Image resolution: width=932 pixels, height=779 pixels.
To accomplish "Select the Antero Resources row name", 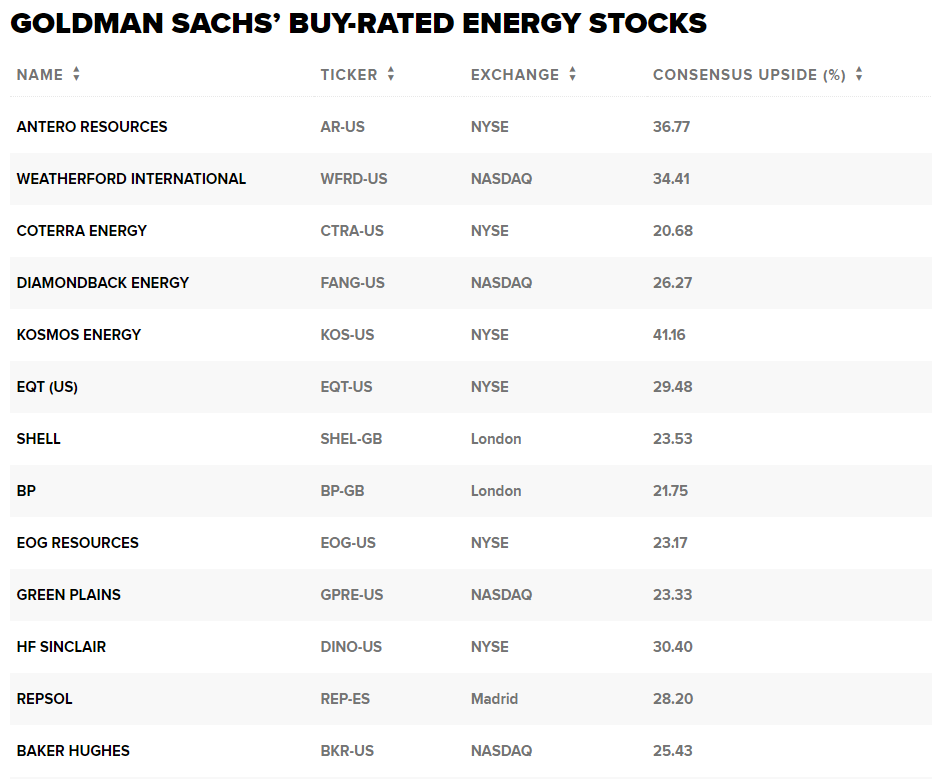I will (92, 127).
